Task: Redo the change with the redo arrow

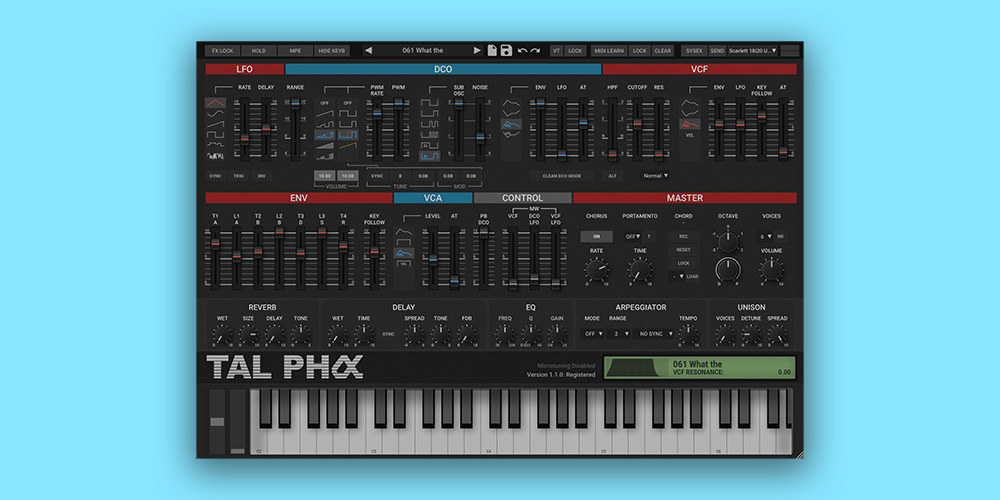Action: coord(535,50)
